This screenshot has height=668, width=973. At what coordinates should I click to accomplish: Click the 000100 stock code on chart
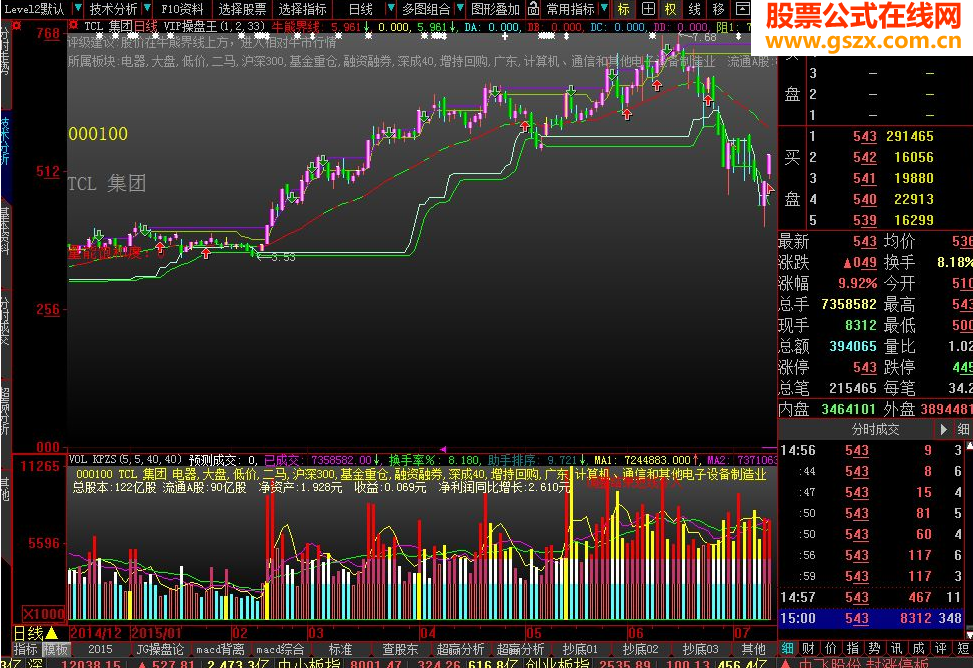(98, 133)
